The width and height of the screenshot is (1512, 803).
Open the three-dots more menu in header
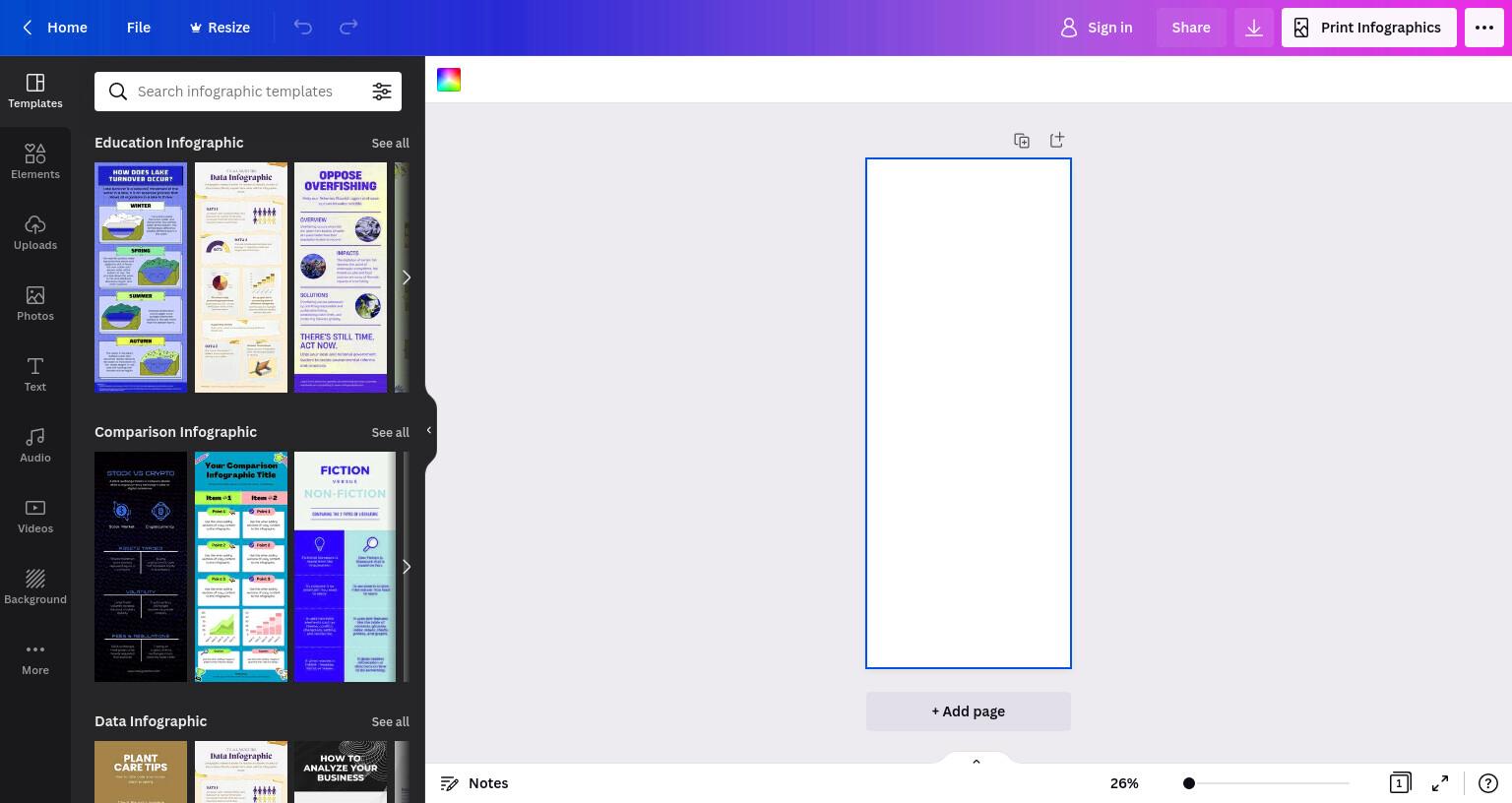tap(1484, 28)
